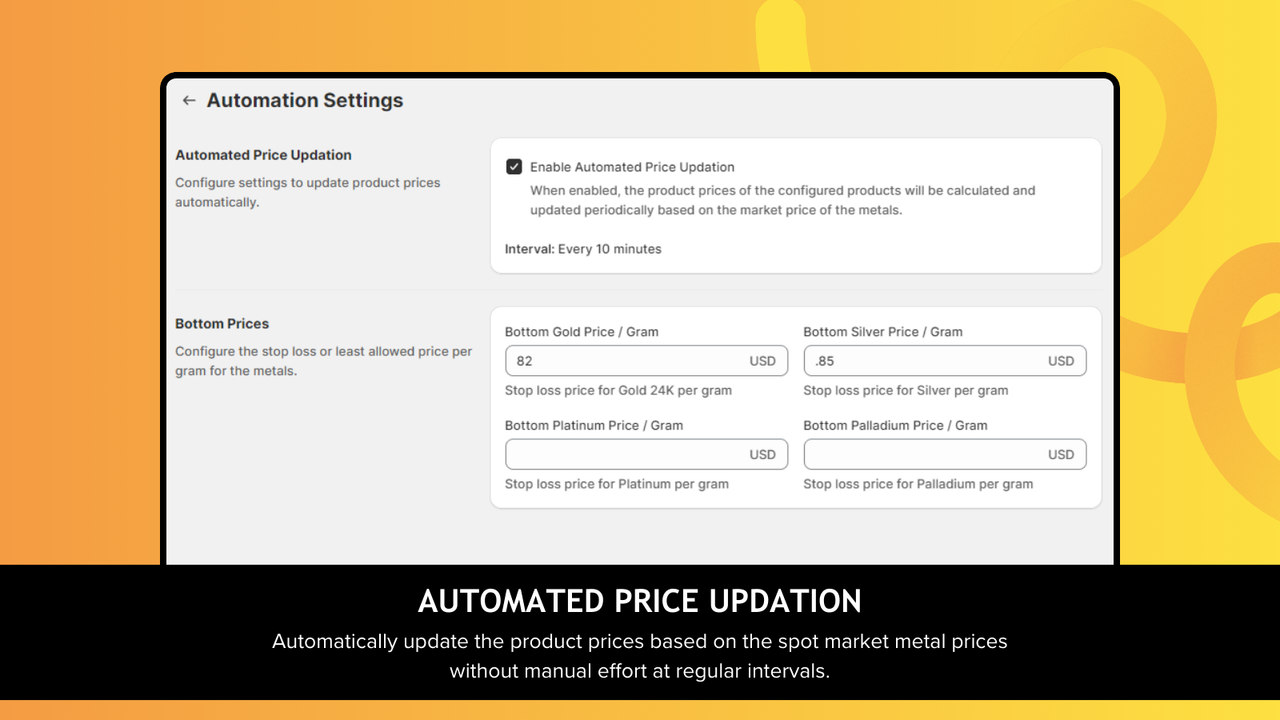Click the back arrow icon
The height and width of the screenshot is (720, 1280).
pos(189,100)
